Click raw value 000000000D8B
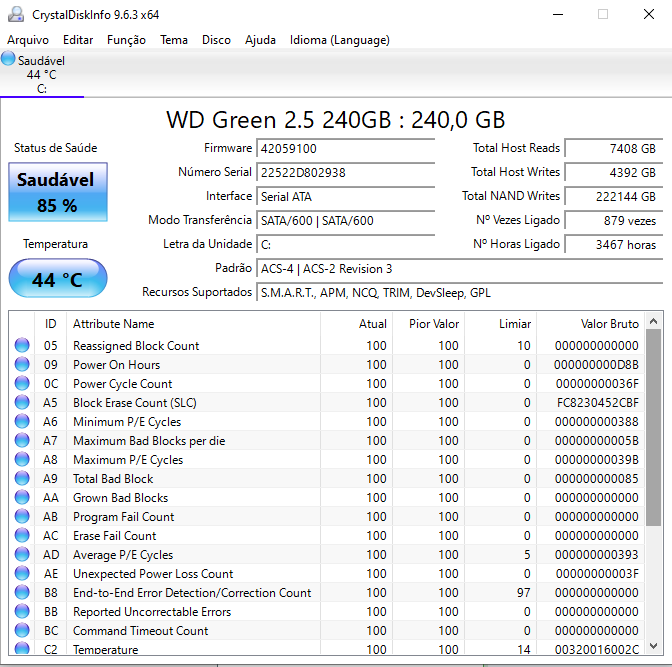This screenshot has width=672, height=667. coord(596,365)
